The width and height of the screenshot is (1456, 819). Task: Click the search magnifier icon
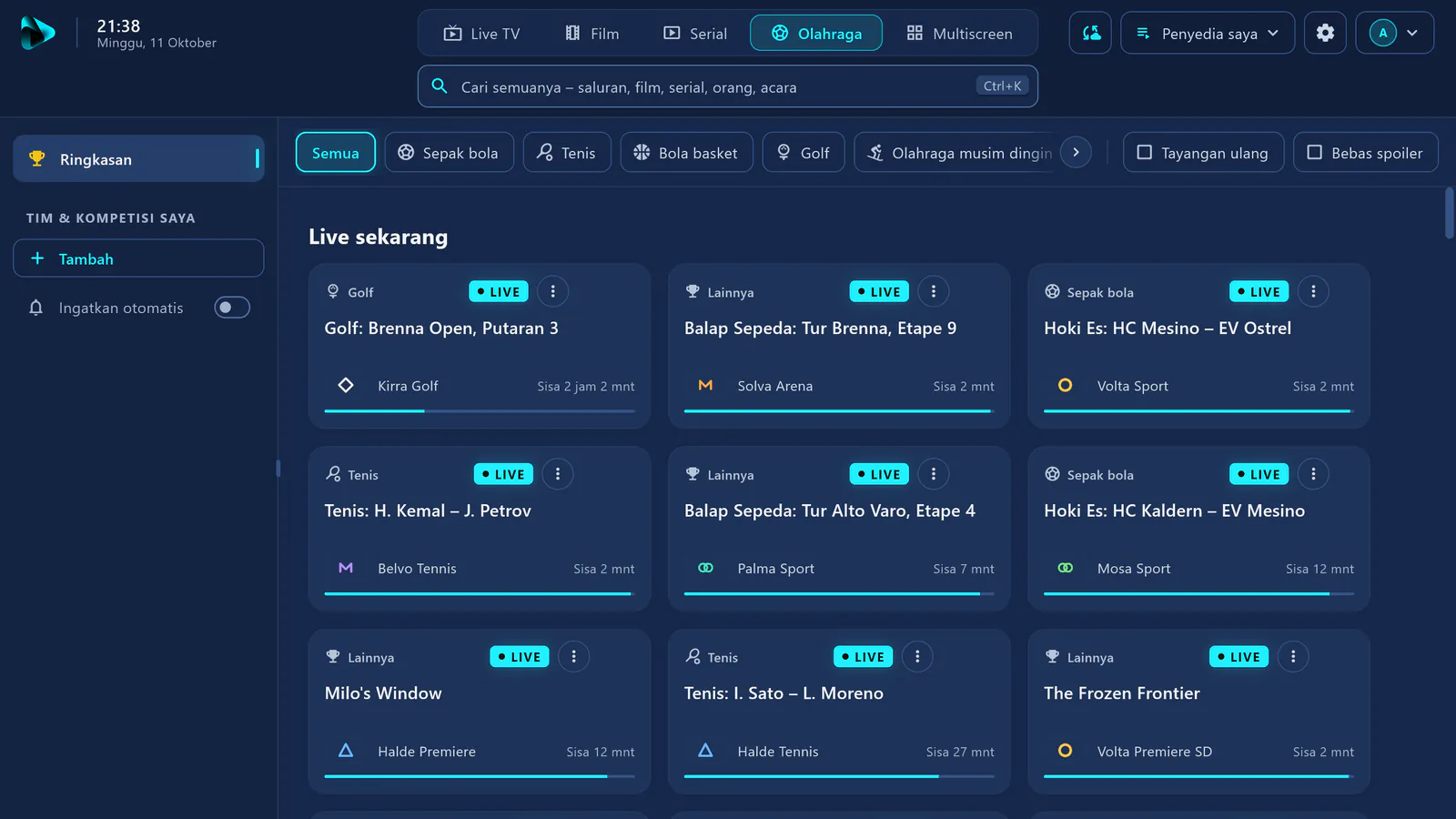(440, 86)
